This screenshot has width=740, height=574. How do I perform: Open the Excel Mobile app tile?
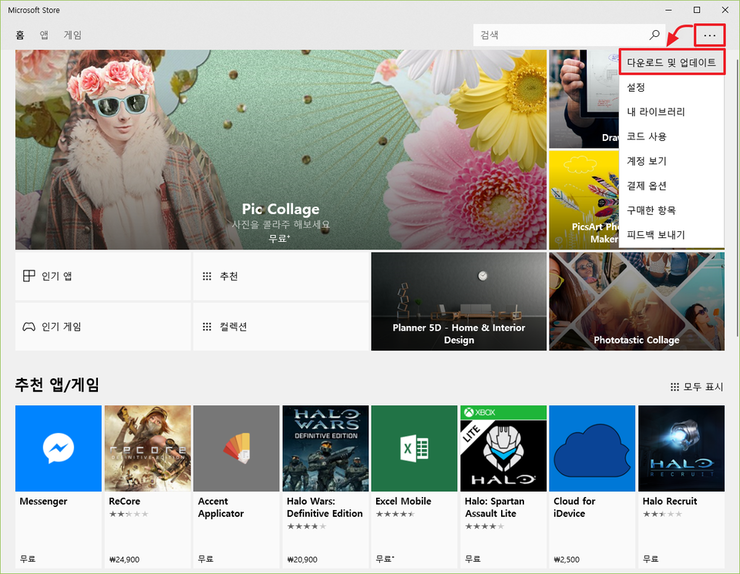pyautogui.click(x=414, y=486)
